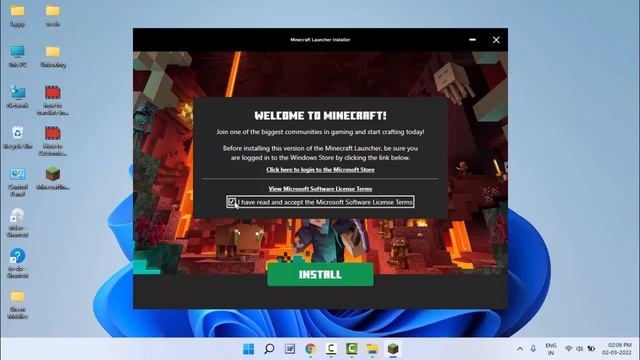Expand the hidden system tray icons chevron
This screenshot has width=640, height=360.
[520, 349]
